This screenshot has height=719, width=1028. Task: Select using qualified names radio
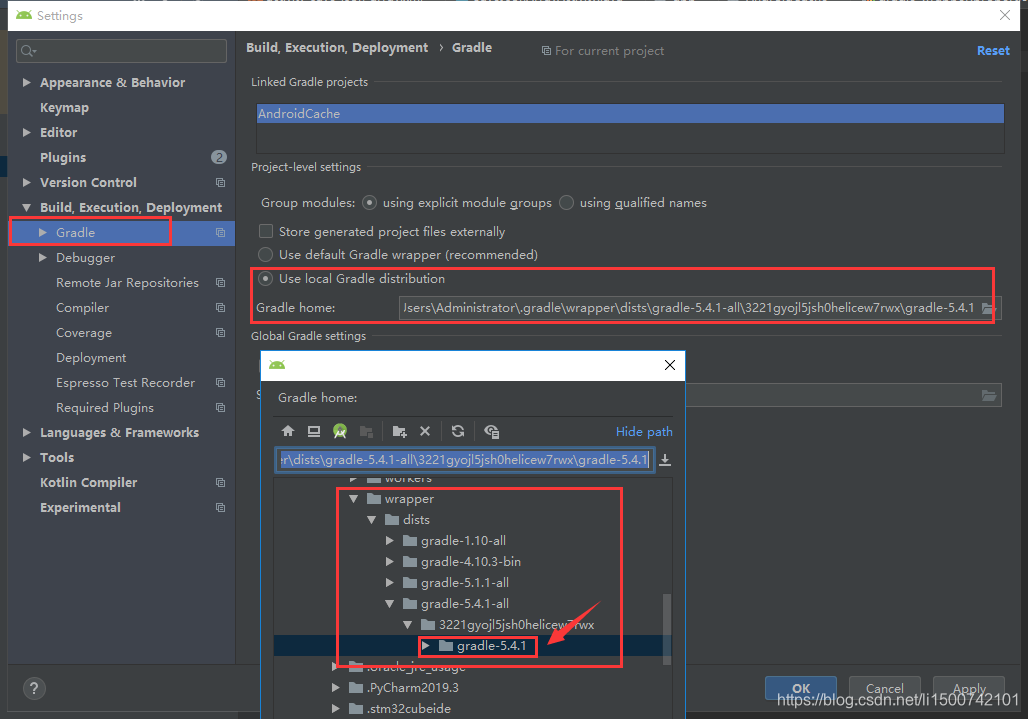tap(566, 203)
